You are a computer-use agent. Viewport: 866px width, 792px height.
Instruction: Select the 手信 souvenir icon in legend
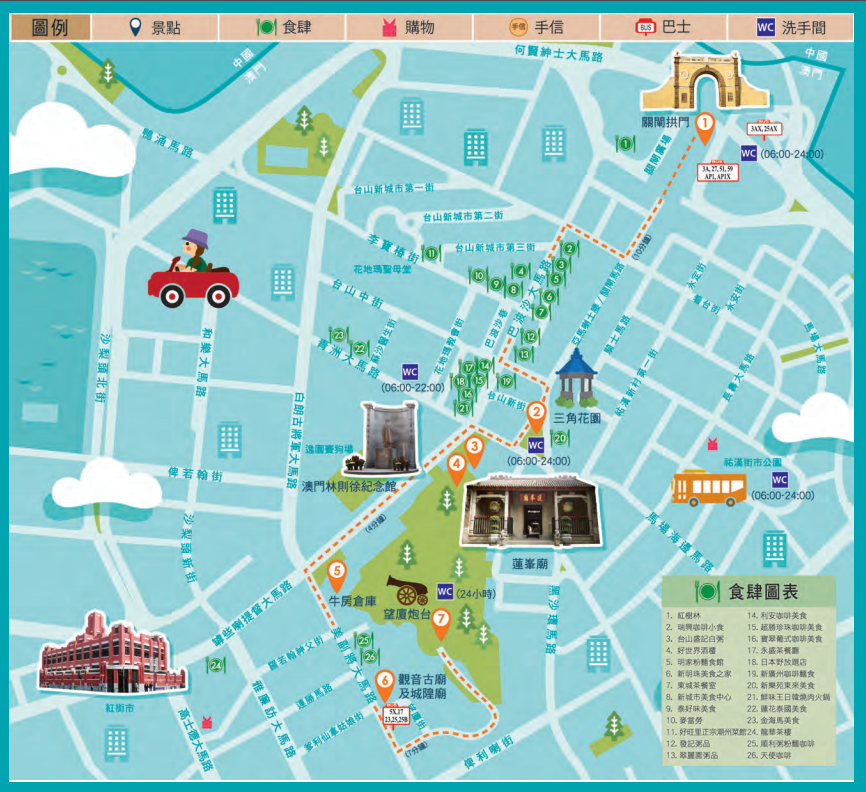(x=518, y=27)
